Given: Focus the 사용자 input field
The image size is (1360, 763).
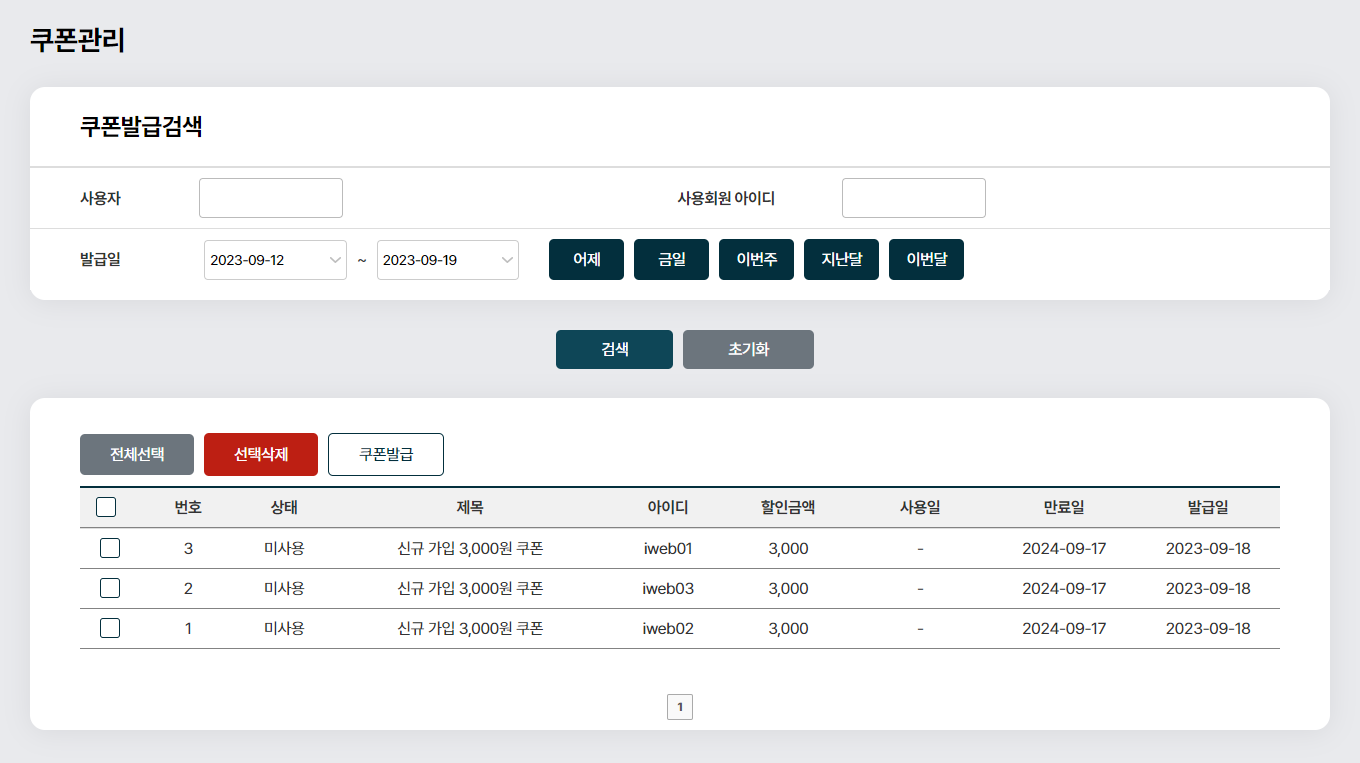Looking at the screenshot, I should [271, 198].
